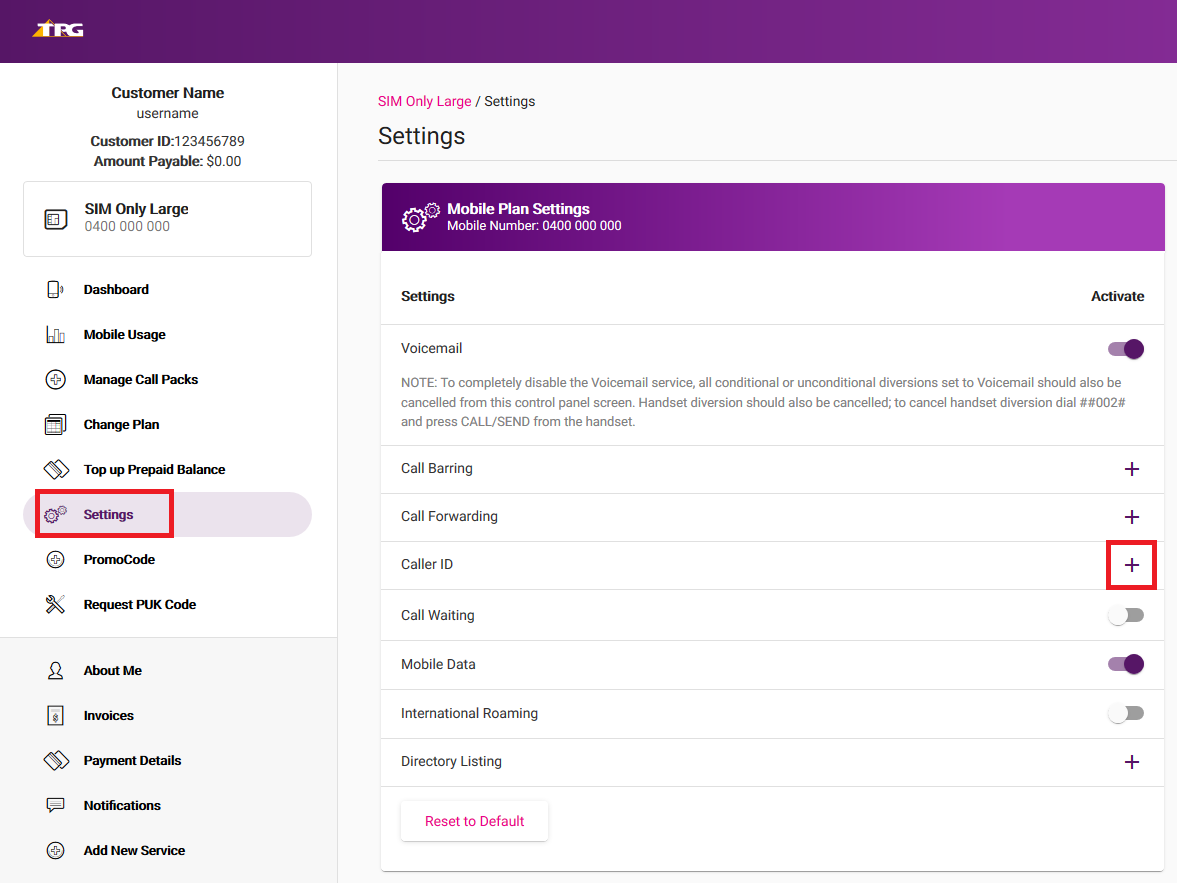Click the Manage Call Packs plus icon

click(x=56, y=379)
